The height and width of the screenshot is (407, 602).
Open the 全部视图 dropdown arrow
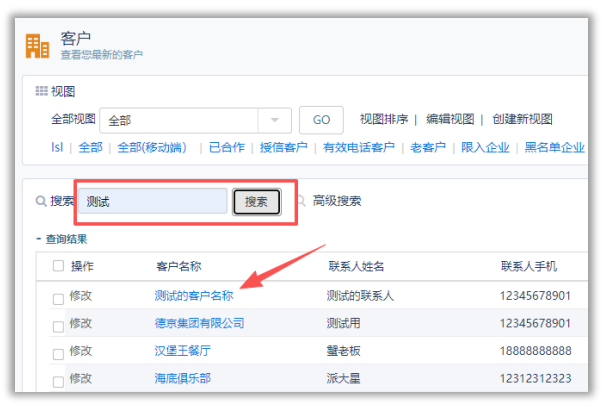(x=274, y=120)
